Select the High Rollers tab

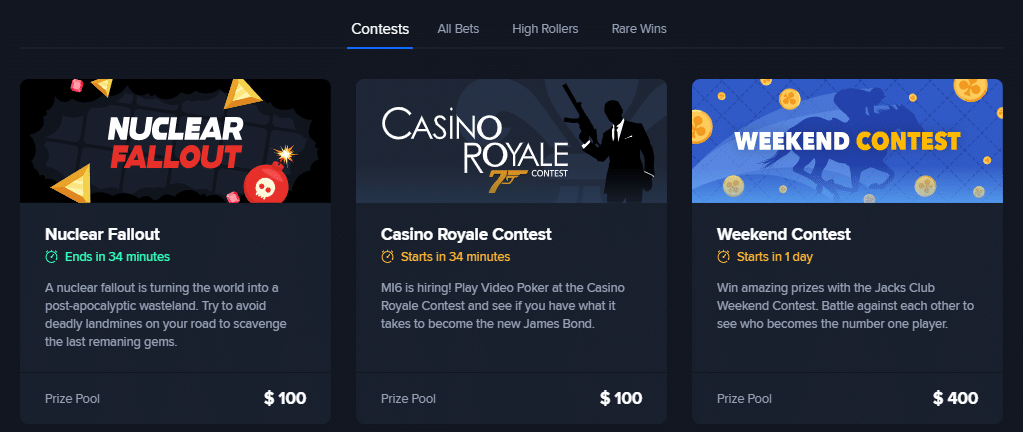click(x=545, y=29)
